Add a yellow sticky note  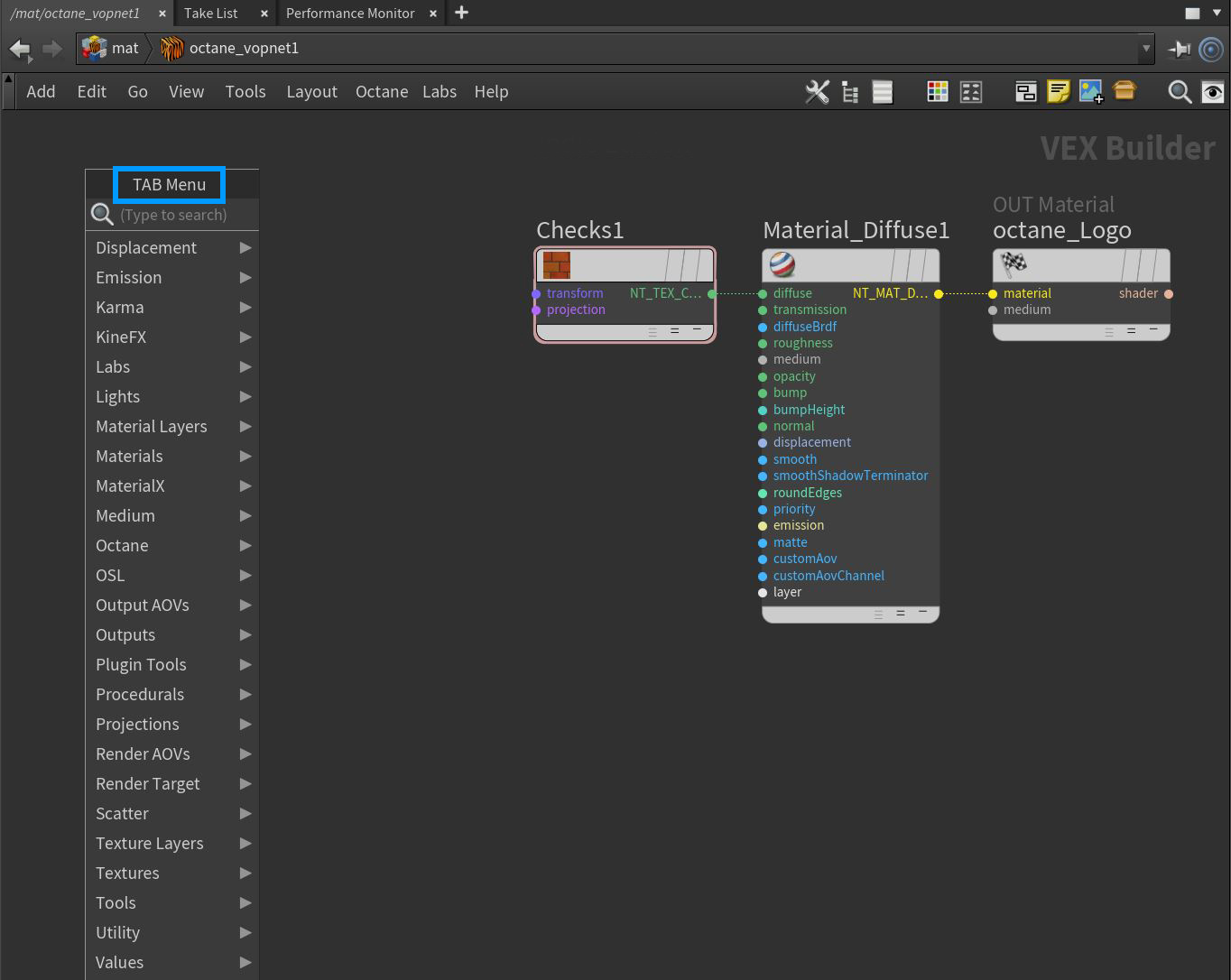1059,92
